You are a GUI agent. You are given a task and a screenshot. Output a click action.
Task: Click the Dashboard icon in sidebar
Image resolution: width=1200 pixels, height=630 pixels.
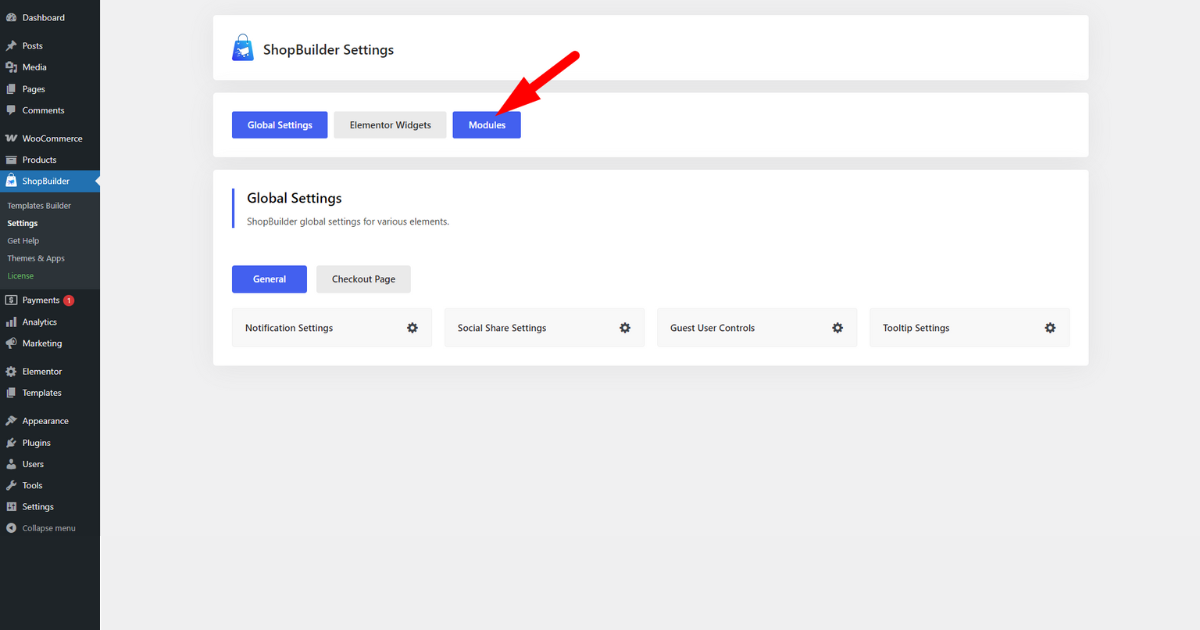[11, 17]
